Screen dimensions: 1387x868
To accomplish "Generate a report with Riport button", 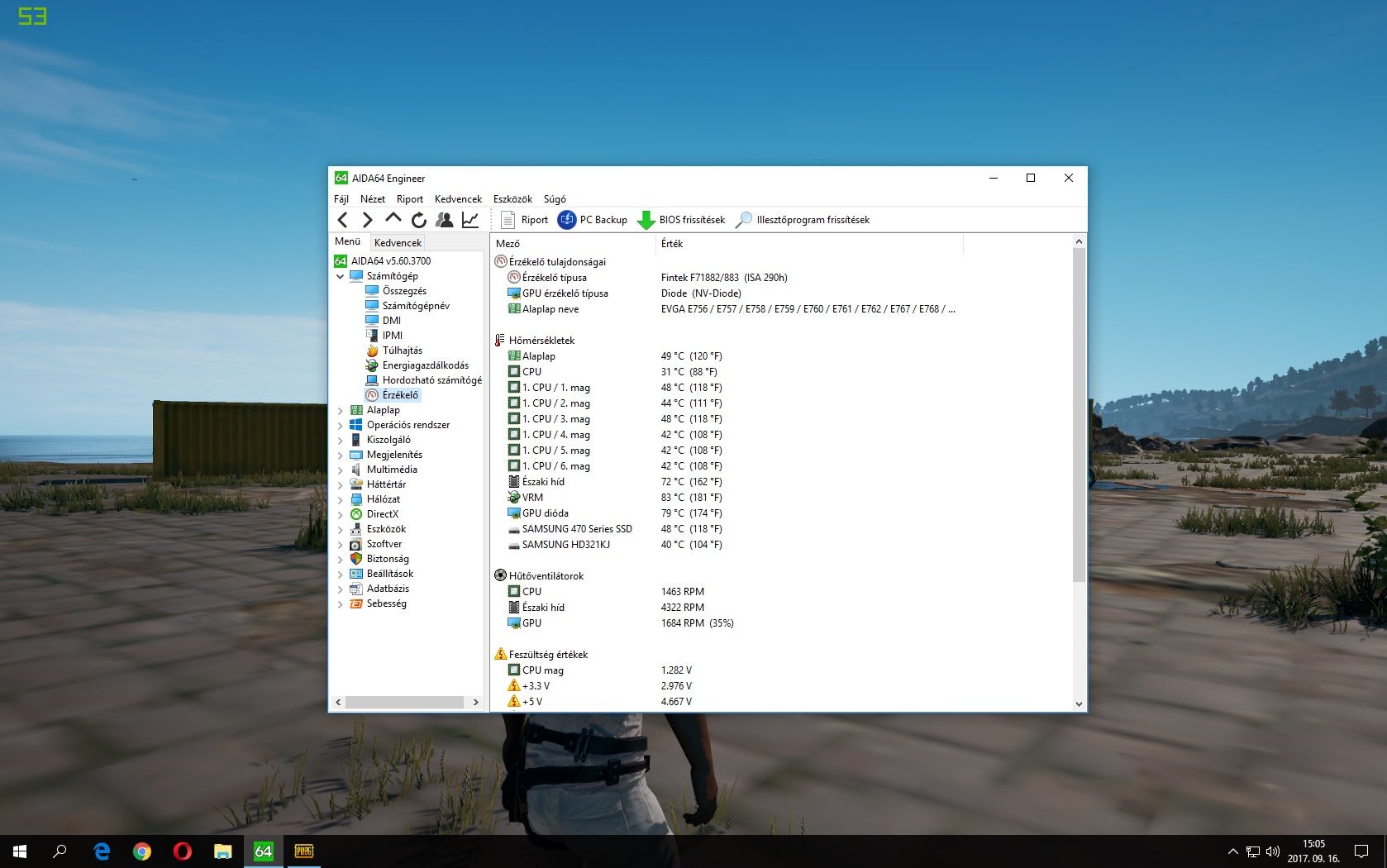I will pos(524,220).
